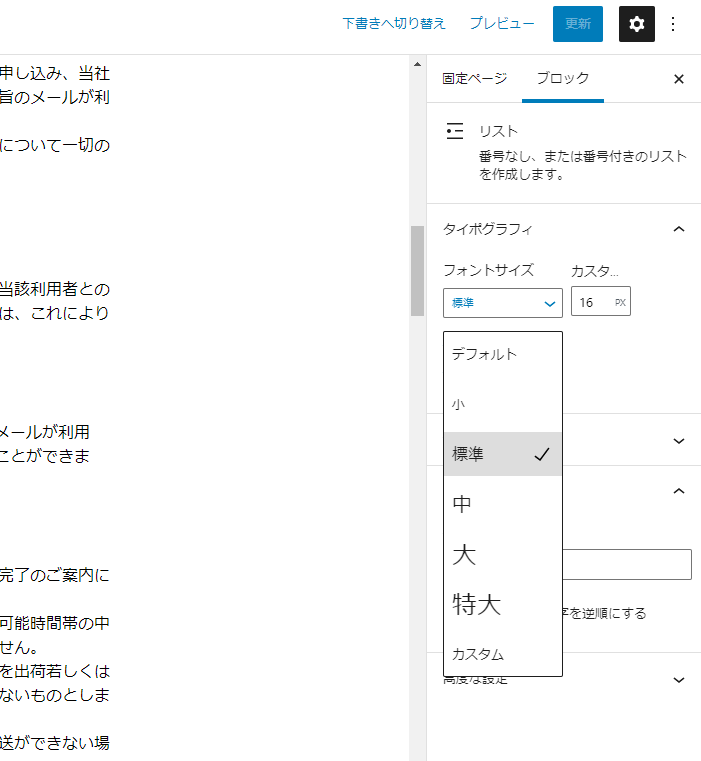Choose 中 font size option
This screenshot has width=701, height=761.
(502, 504)
